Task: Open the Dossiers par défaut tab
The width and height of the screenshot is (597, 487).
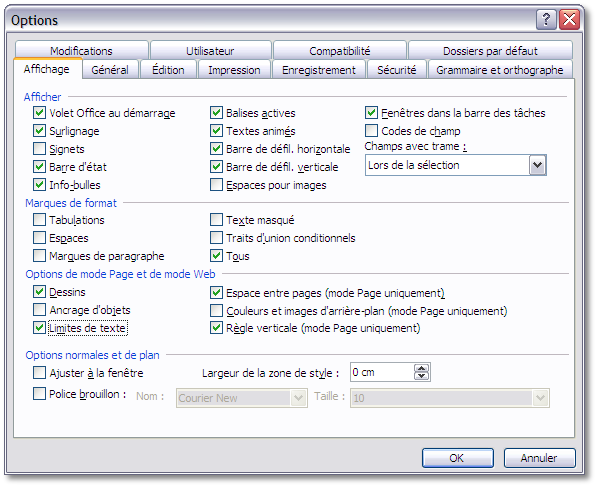Action: [490, 51]
